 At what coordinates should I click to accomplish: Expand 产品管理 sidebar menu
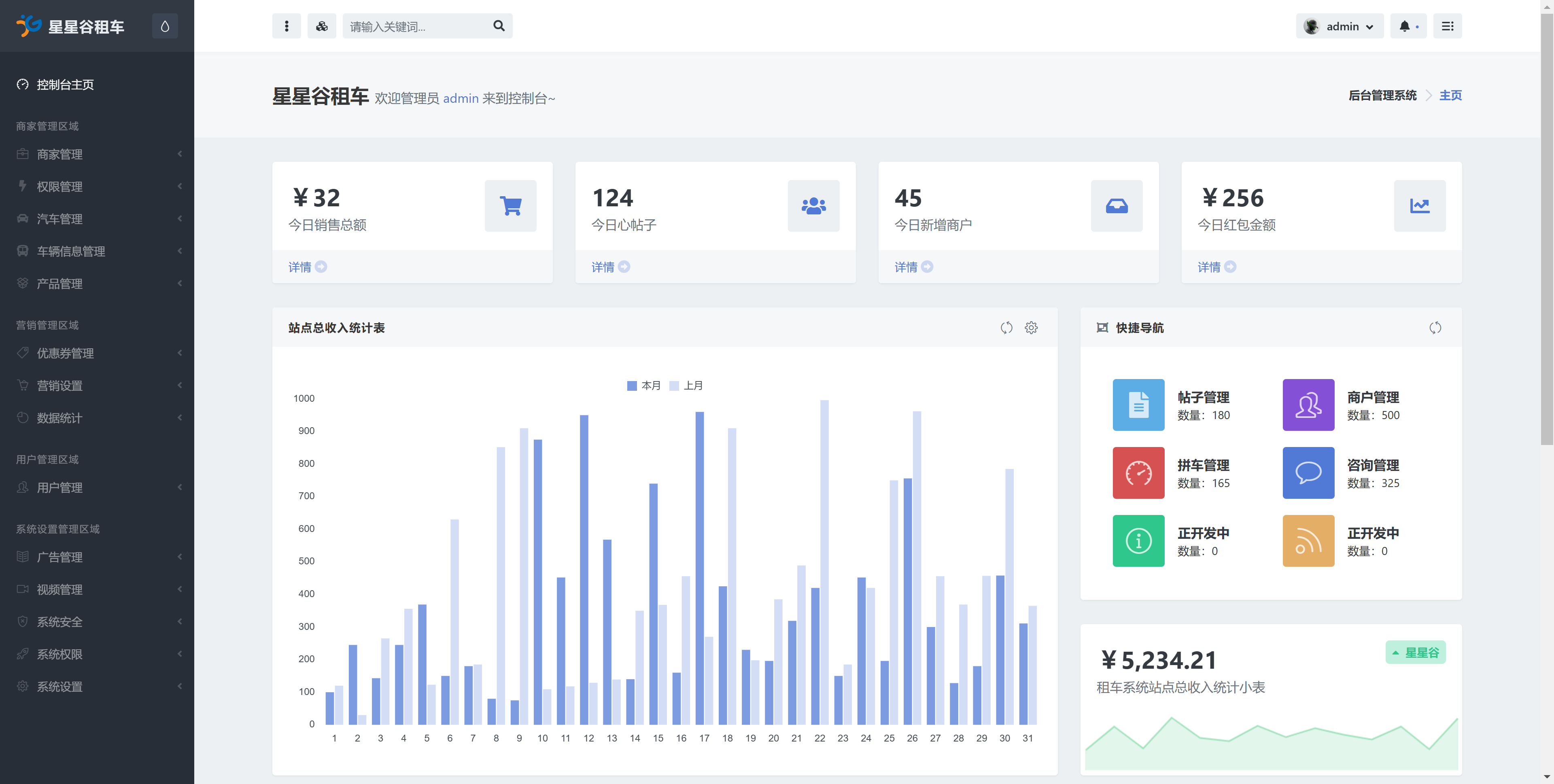tap(97, 284)
